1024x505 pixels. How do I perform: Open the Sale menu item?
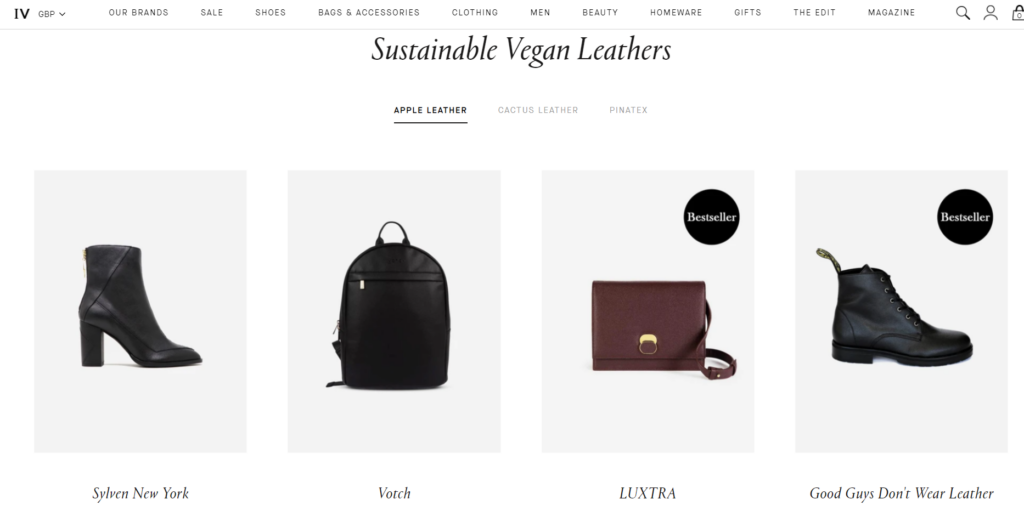pyautogui.click(x=212, y=12)
